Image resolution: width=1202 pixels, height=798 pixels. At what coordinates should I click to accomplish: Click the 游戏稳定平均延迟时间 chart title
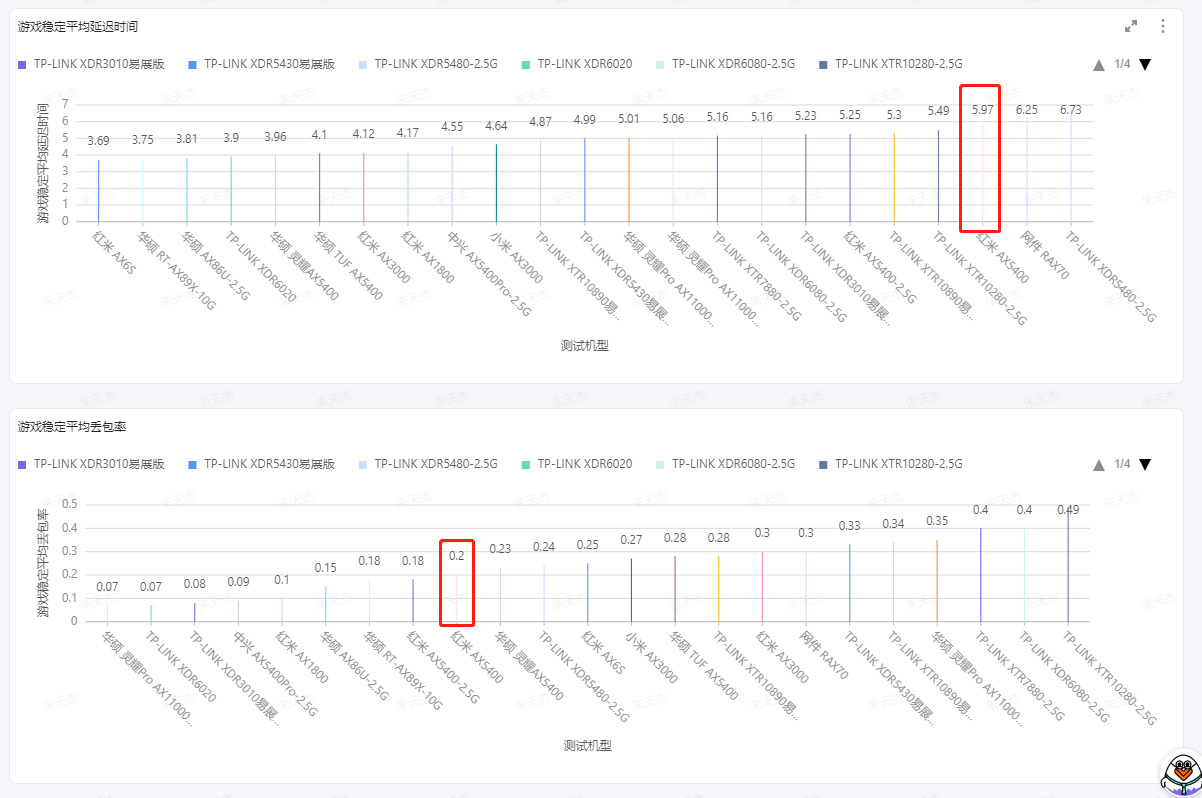tap(78, 27)
